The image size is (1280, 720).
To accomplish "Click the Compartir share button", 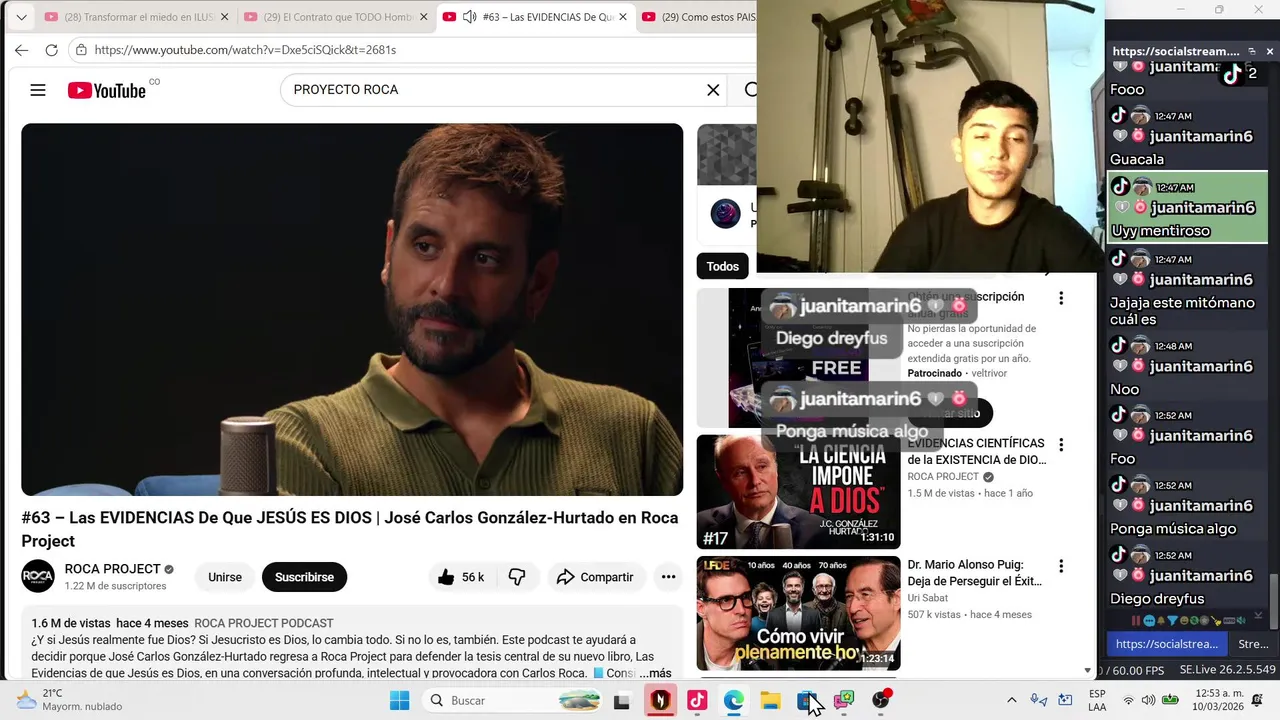I will pos(595,577).
